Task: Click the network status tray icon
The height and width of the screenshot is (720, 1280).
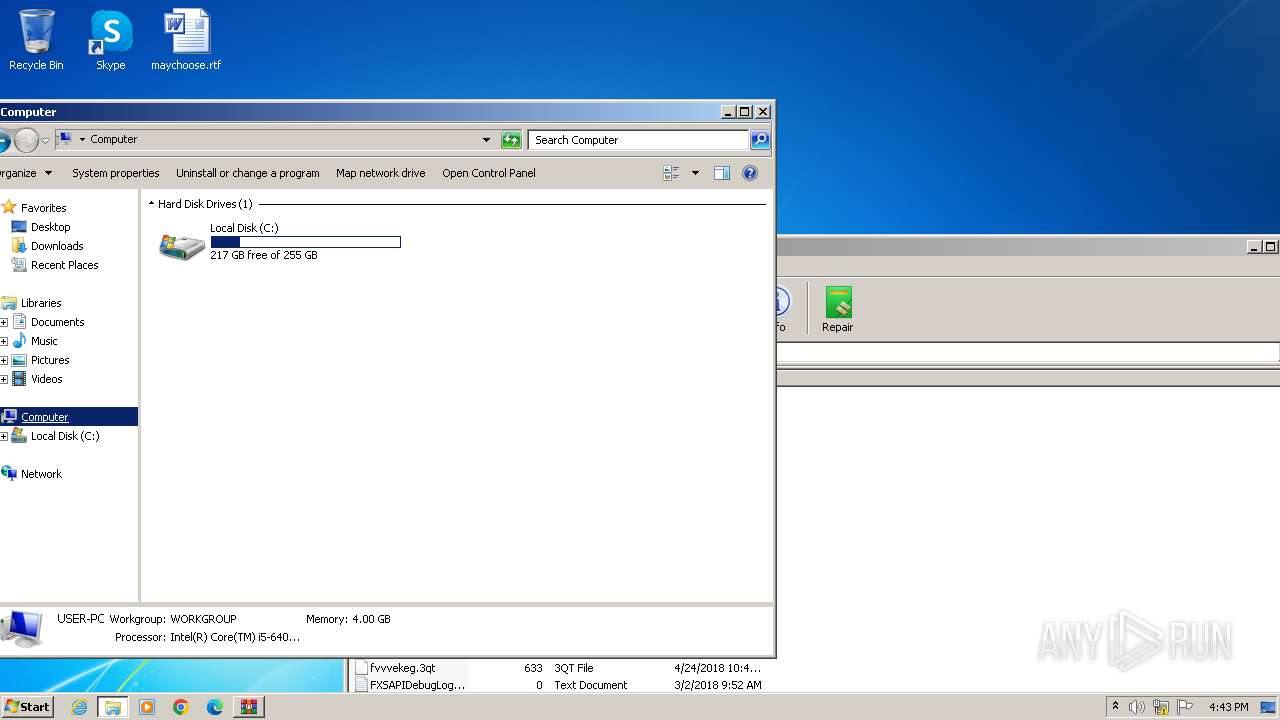Action: click(x=1161, y=707)
